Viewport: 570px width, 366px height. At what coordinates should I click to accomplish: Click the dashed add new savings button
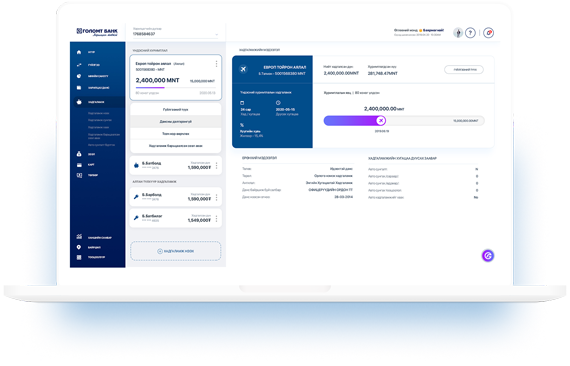[176, 251]
